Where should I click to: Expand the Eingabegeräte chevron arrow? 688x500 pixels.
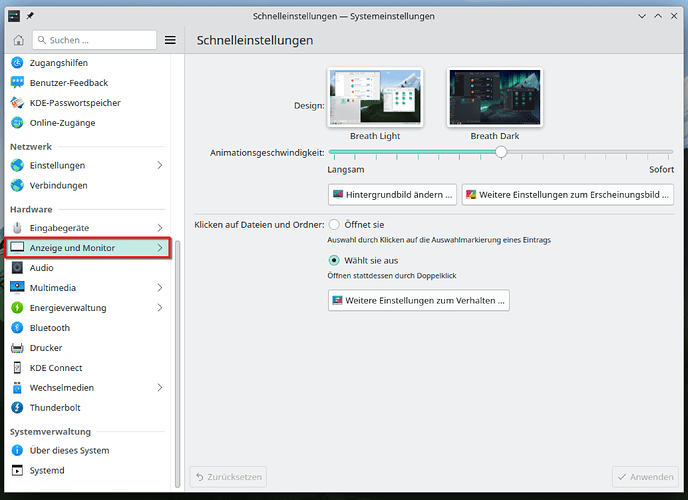pos(160,228)
